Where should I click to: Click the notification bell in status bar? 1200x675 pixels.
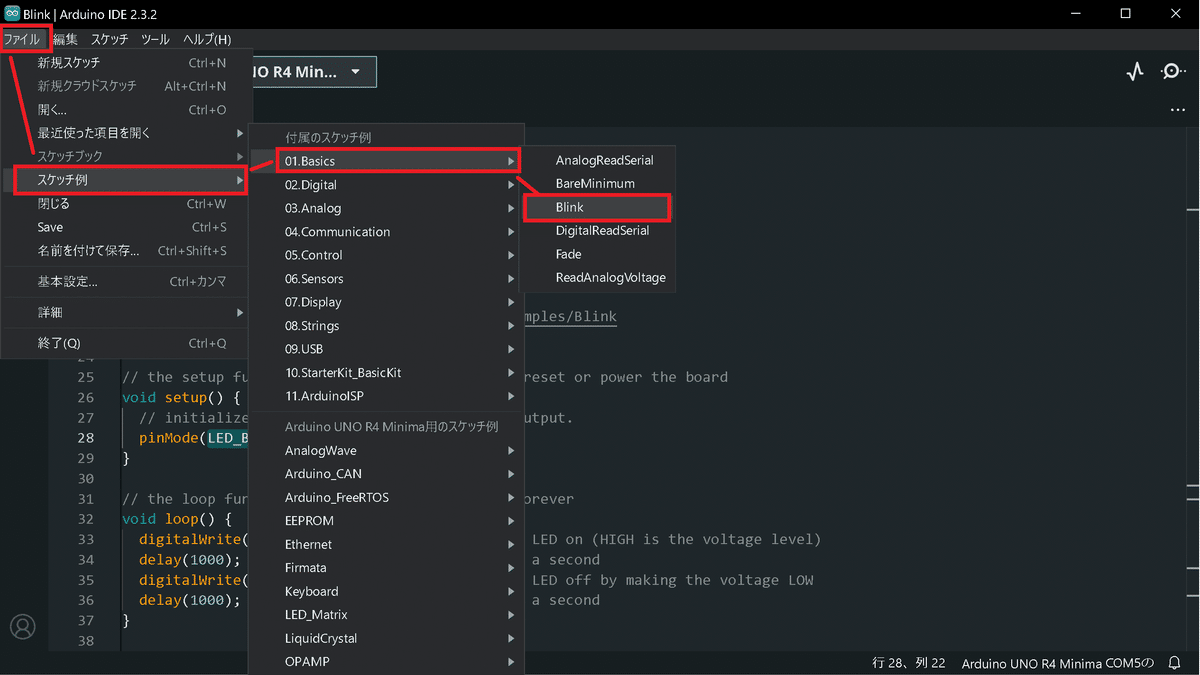point(1175,663)
